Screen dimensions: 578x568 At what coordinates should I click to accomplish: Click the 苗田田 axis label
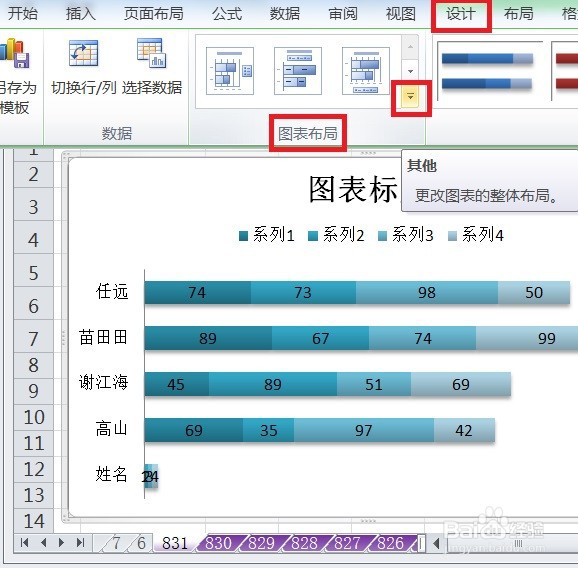pyautogui.click(x=103, y=337)
